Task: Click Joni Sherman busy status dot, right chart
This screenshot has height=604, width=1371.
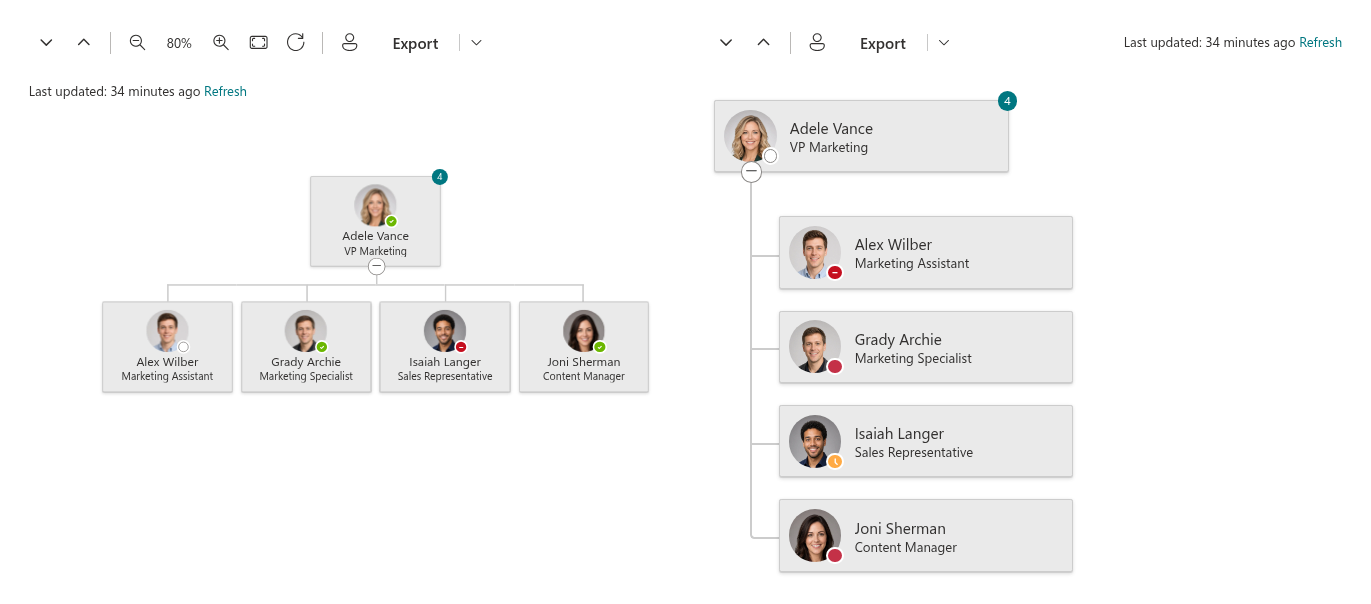Action: (x=834, y=555)
